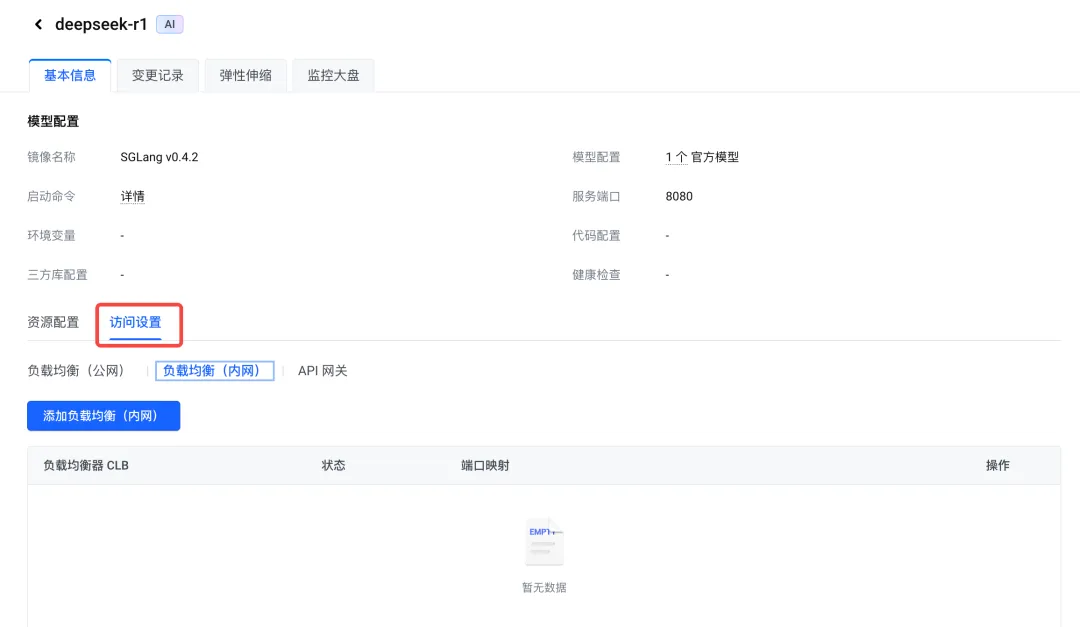Viewport: 1080px width, 627px height.
Task: Open the 变更记录 tab
Action: click(x=158, y=76)
